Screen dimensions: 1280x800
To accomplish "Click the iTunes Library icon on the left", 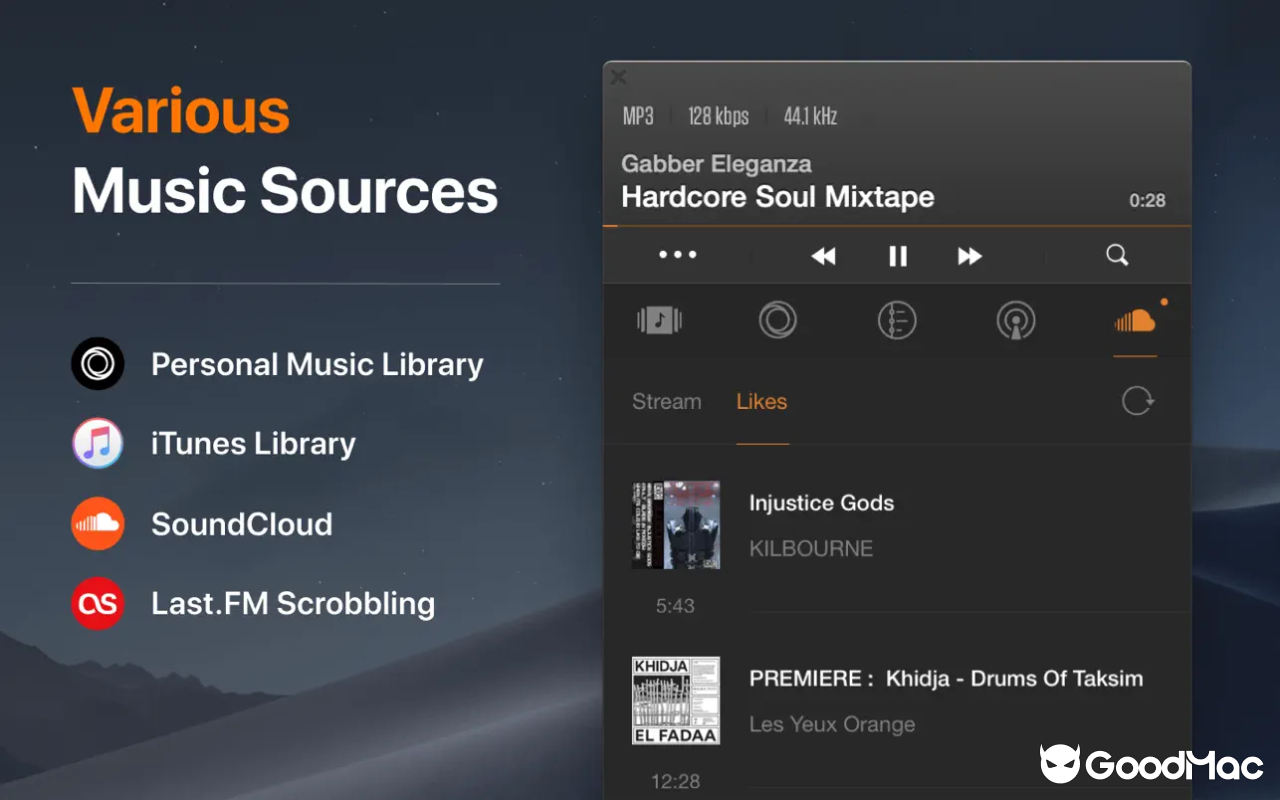I will 96,443.
